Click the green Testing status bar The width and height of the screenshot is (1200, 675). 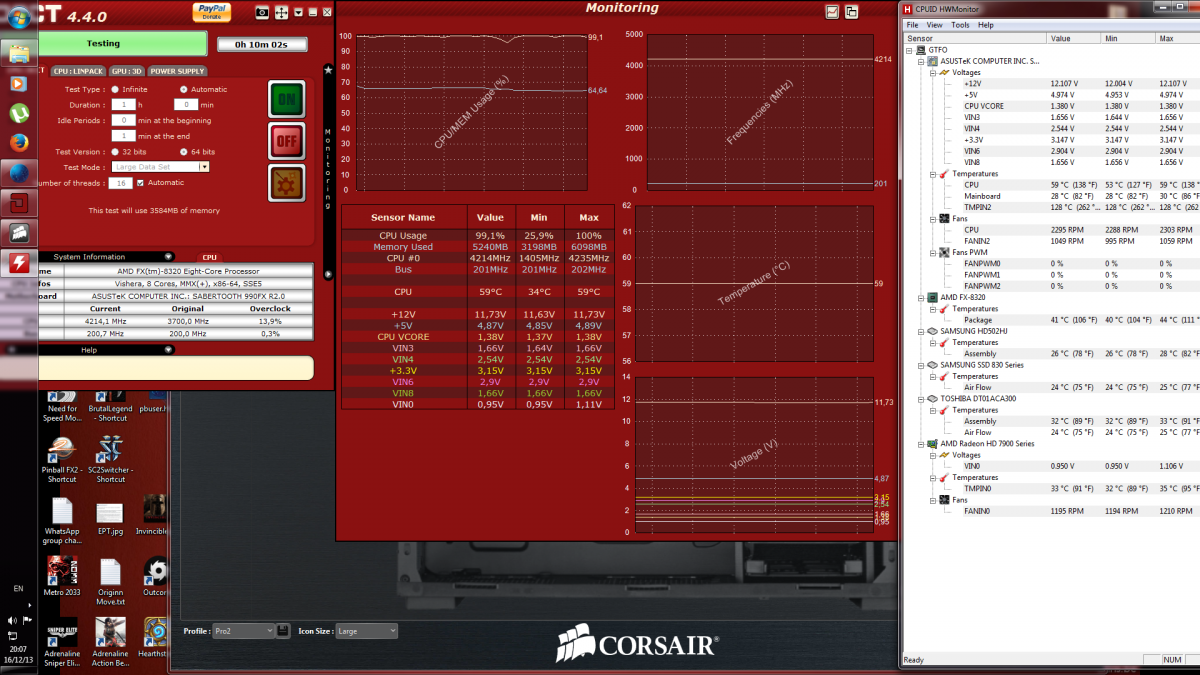click(x=104, y=44)
